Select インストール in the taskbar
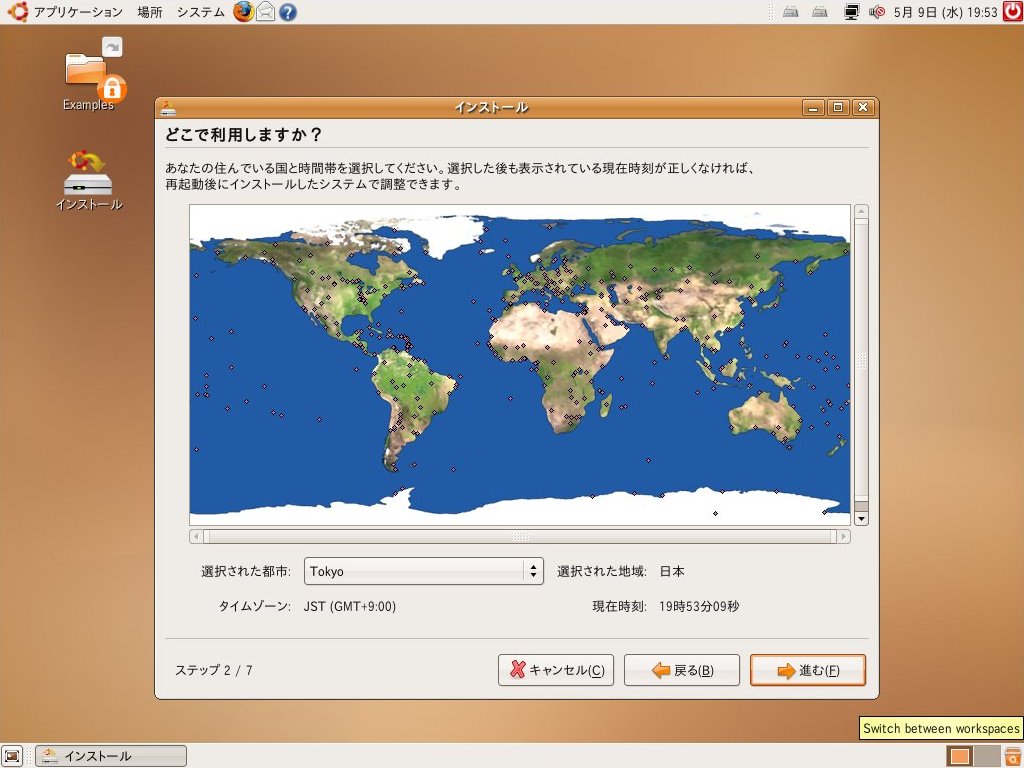The height and width of the screenshot is (768, 1024). tap(111, 756)
